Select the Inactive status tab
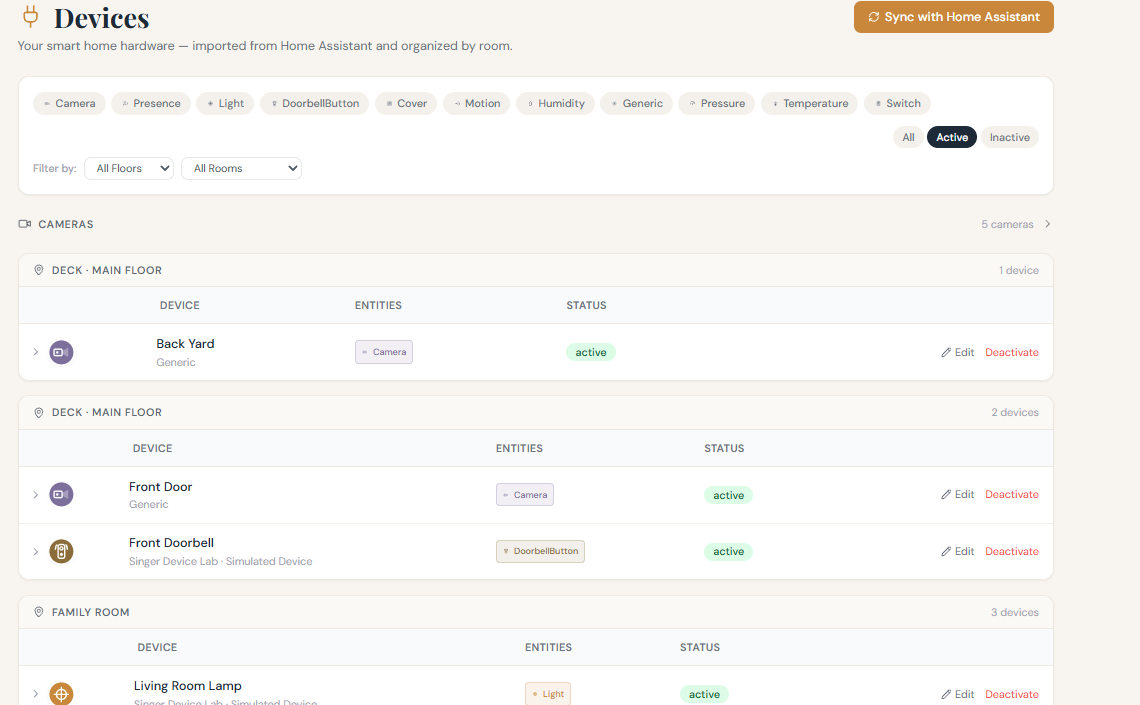Image resolution: width=1140 pixels, height=705 pixels. tap(1010, 137)
